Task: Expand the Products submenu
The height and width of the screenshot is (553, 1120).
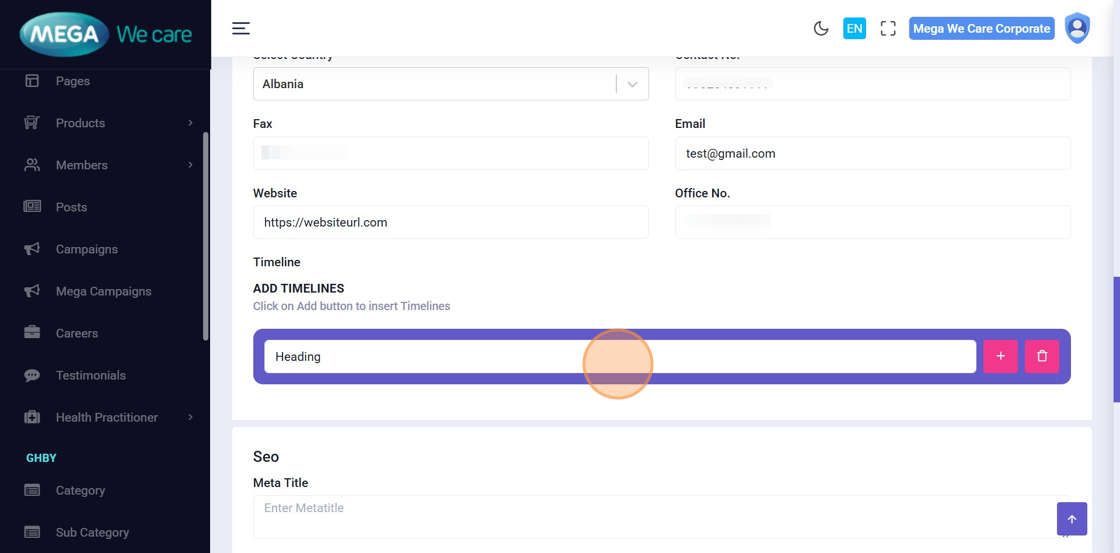Action: (x=190, y=123)
